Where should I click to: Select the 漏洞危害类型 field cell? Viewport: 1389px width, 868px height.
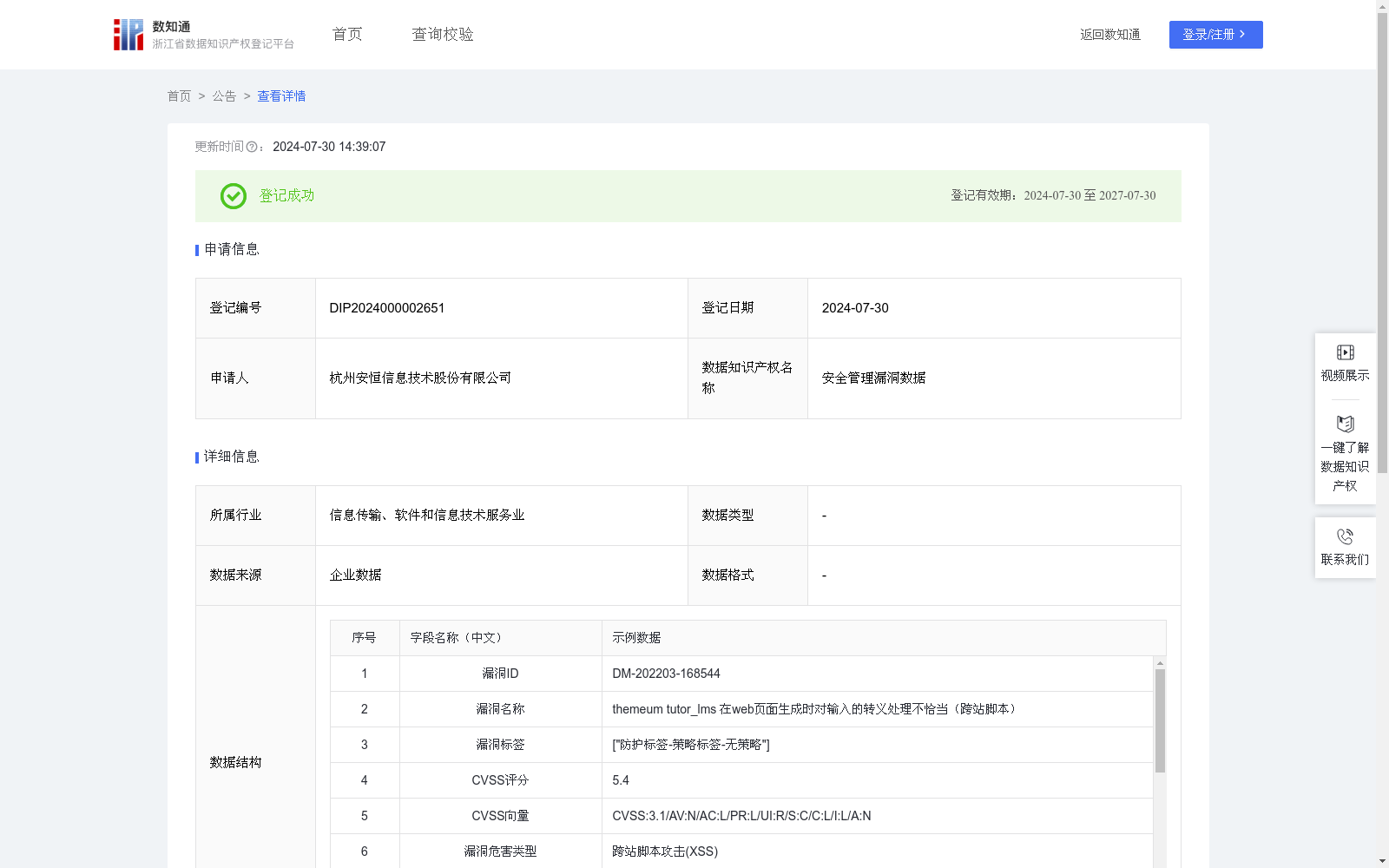501,852
